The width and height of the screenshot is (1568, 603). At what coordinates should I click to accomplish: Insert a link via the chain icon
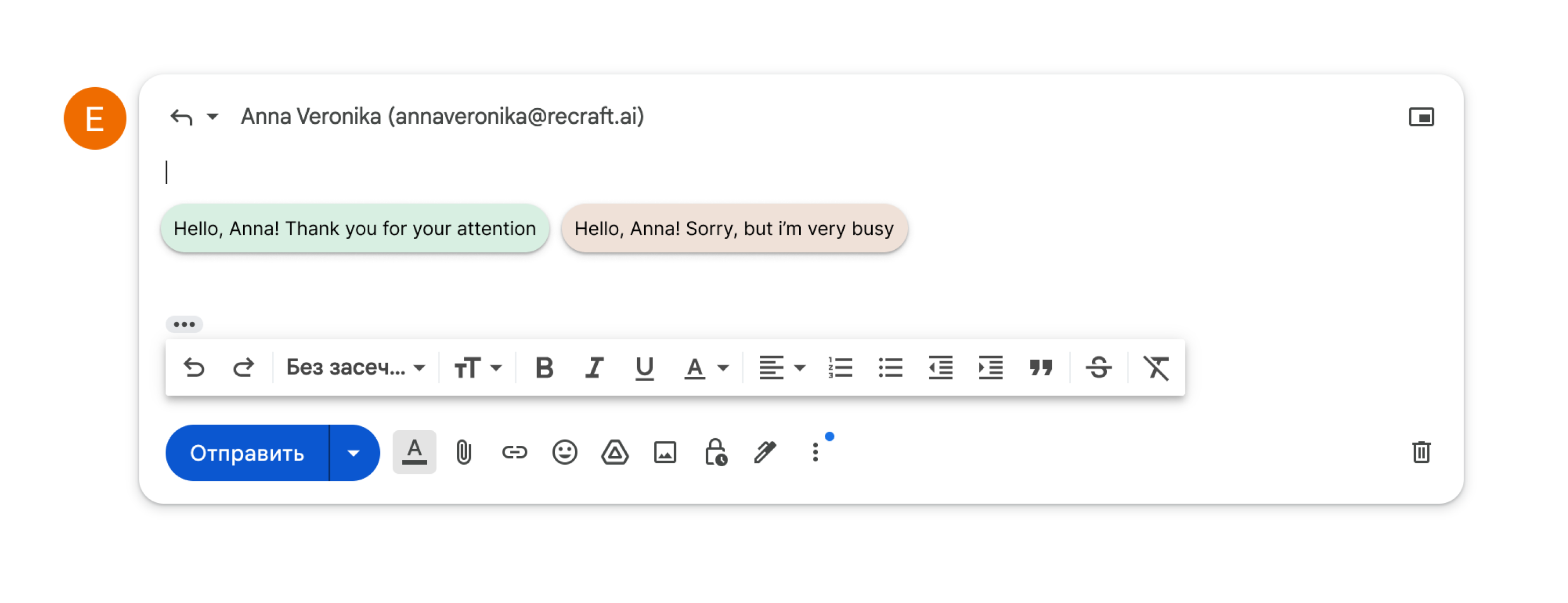[514, 453]
